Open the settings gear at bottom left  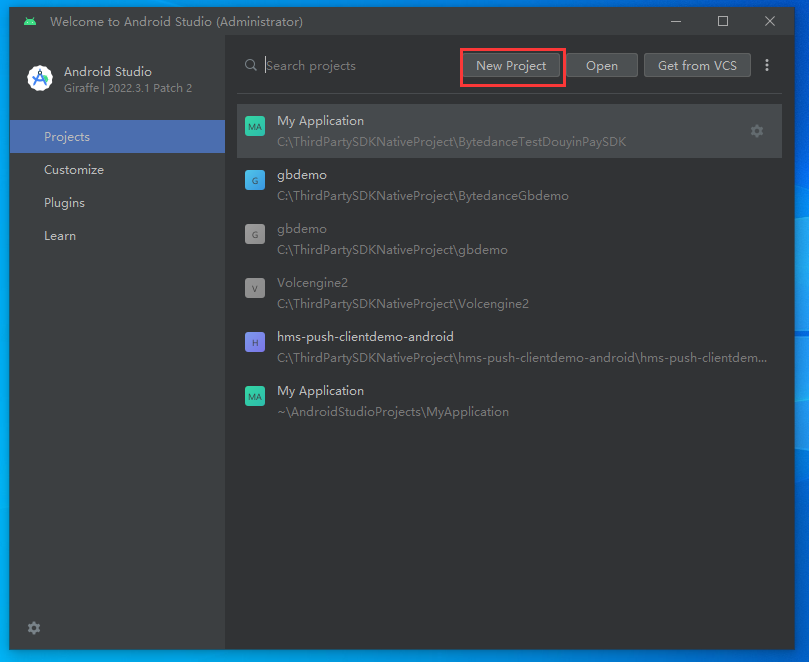33,628
